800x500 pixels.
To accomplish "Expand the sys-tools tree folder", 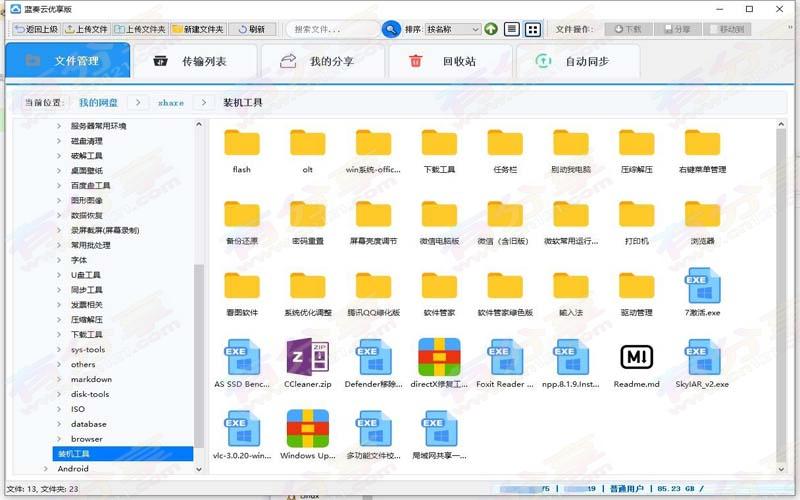I will tap(59, 350).
